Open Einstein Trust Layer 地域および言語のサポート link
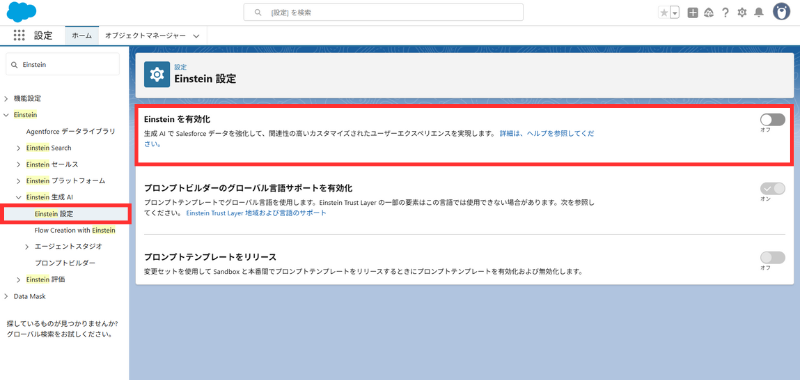Image resolution: width=800 pixels, height=380 pixels. (x=256, y=213)
